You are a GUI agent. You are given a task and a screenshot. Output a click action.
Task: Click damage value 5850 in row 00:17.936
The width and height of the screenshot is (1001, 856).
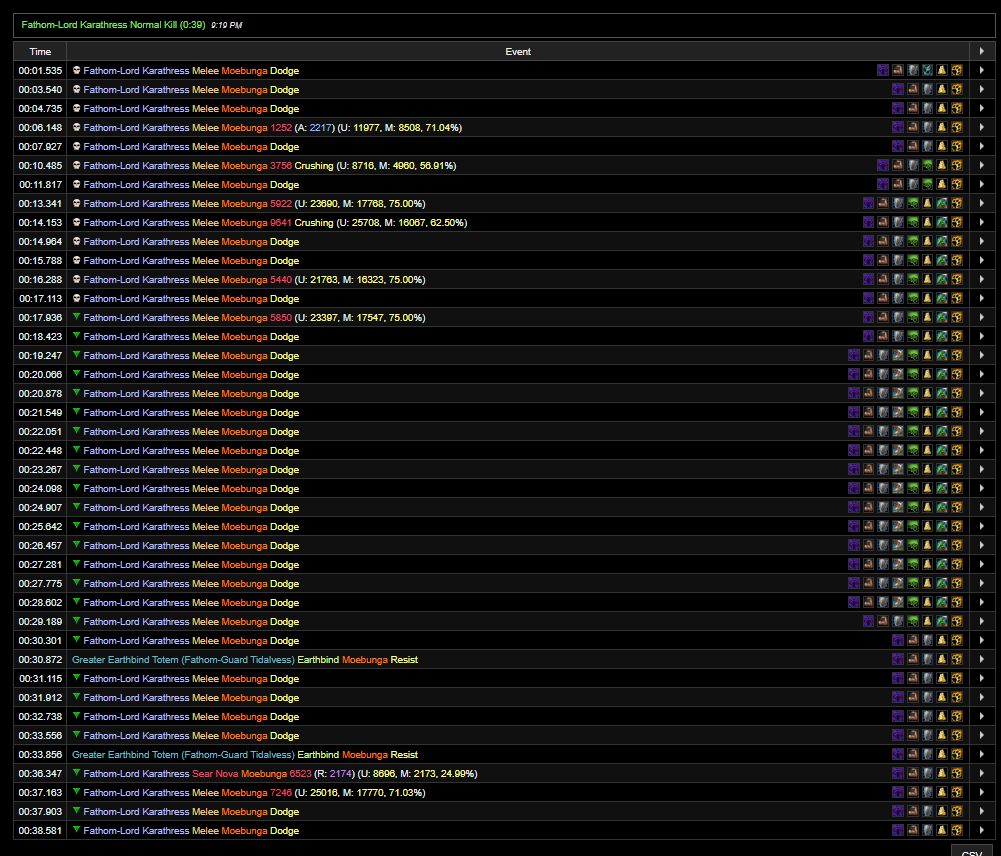click(x=281, y=317)
